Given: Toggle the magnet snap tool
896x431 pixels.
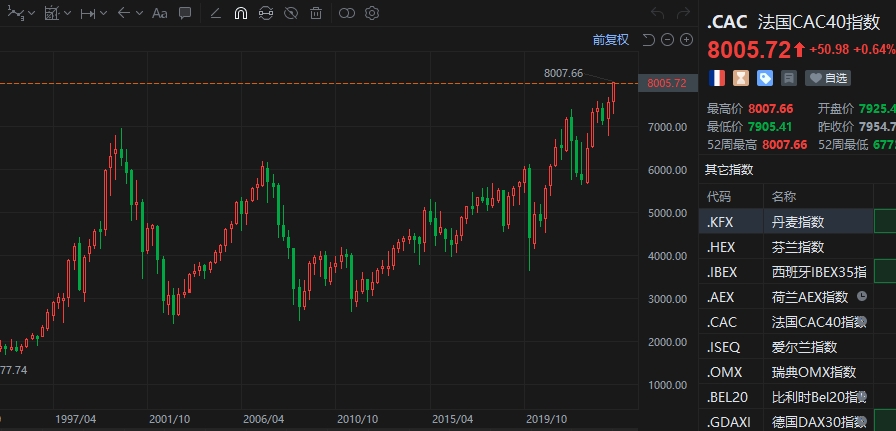Looking at the screenshot, I should point(240,14).
